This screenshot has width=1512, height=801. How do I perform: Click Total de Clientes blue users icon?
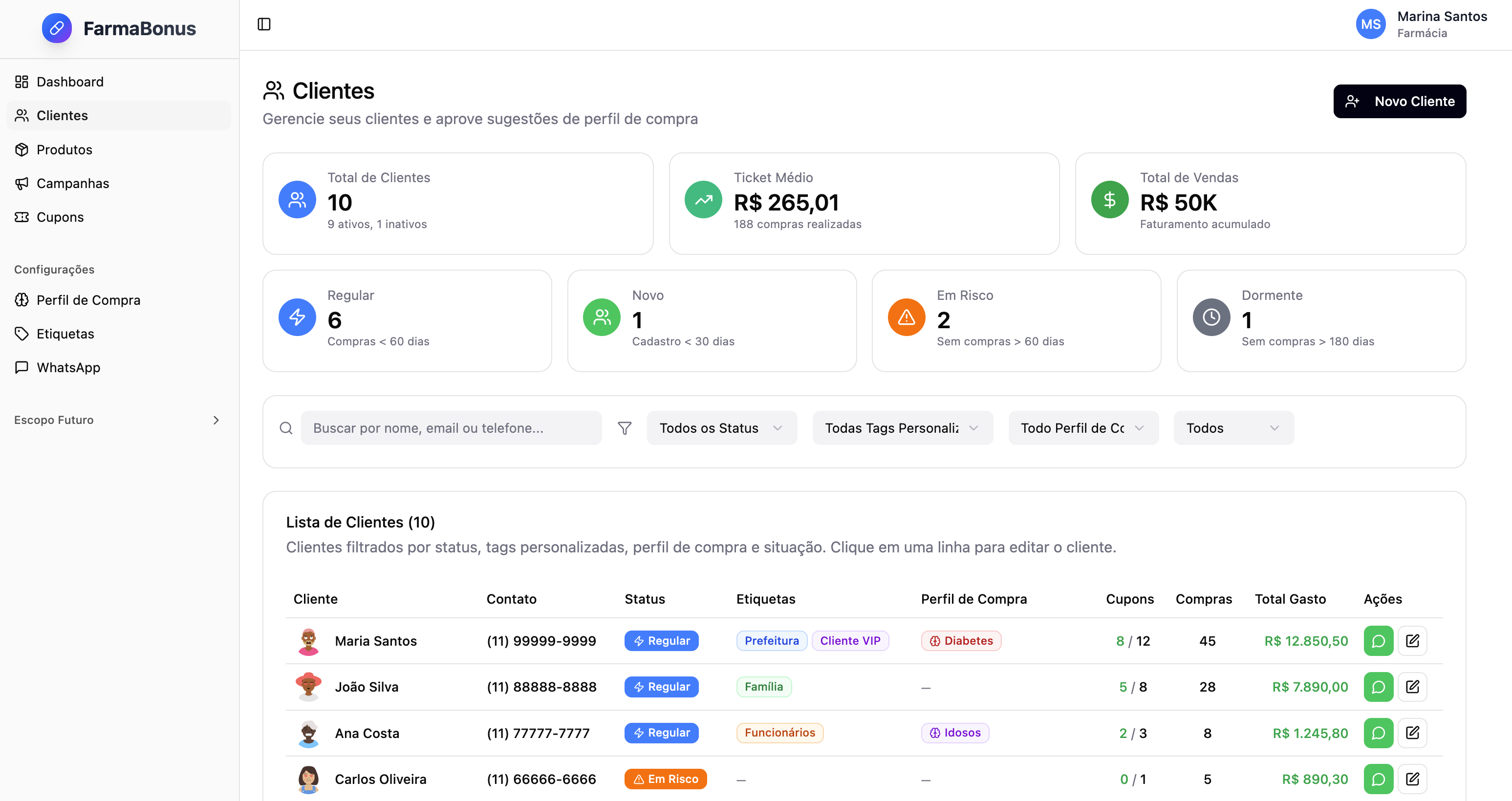(297, 199)
